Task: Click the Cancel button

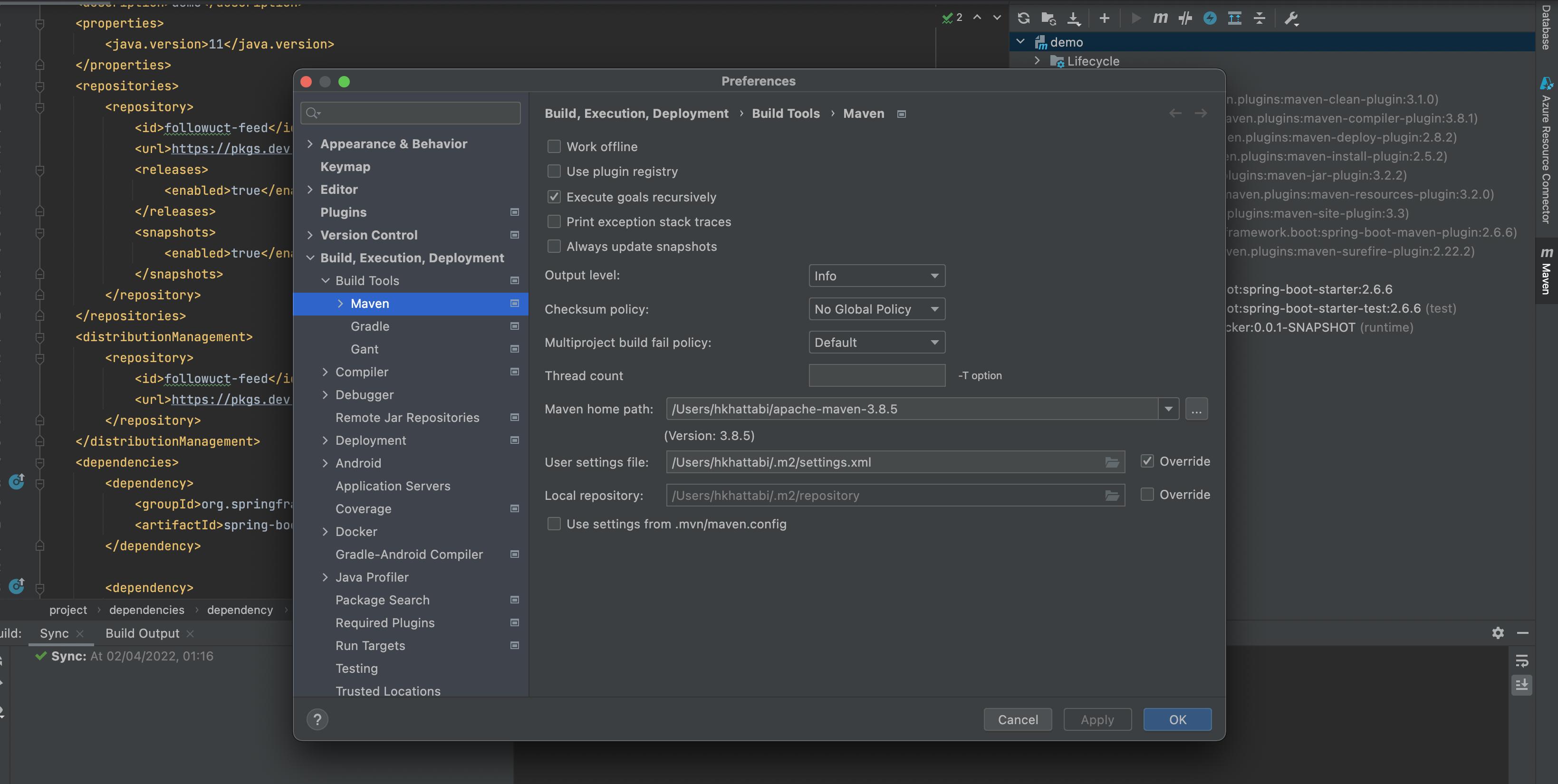Action: pos(1017,719)
